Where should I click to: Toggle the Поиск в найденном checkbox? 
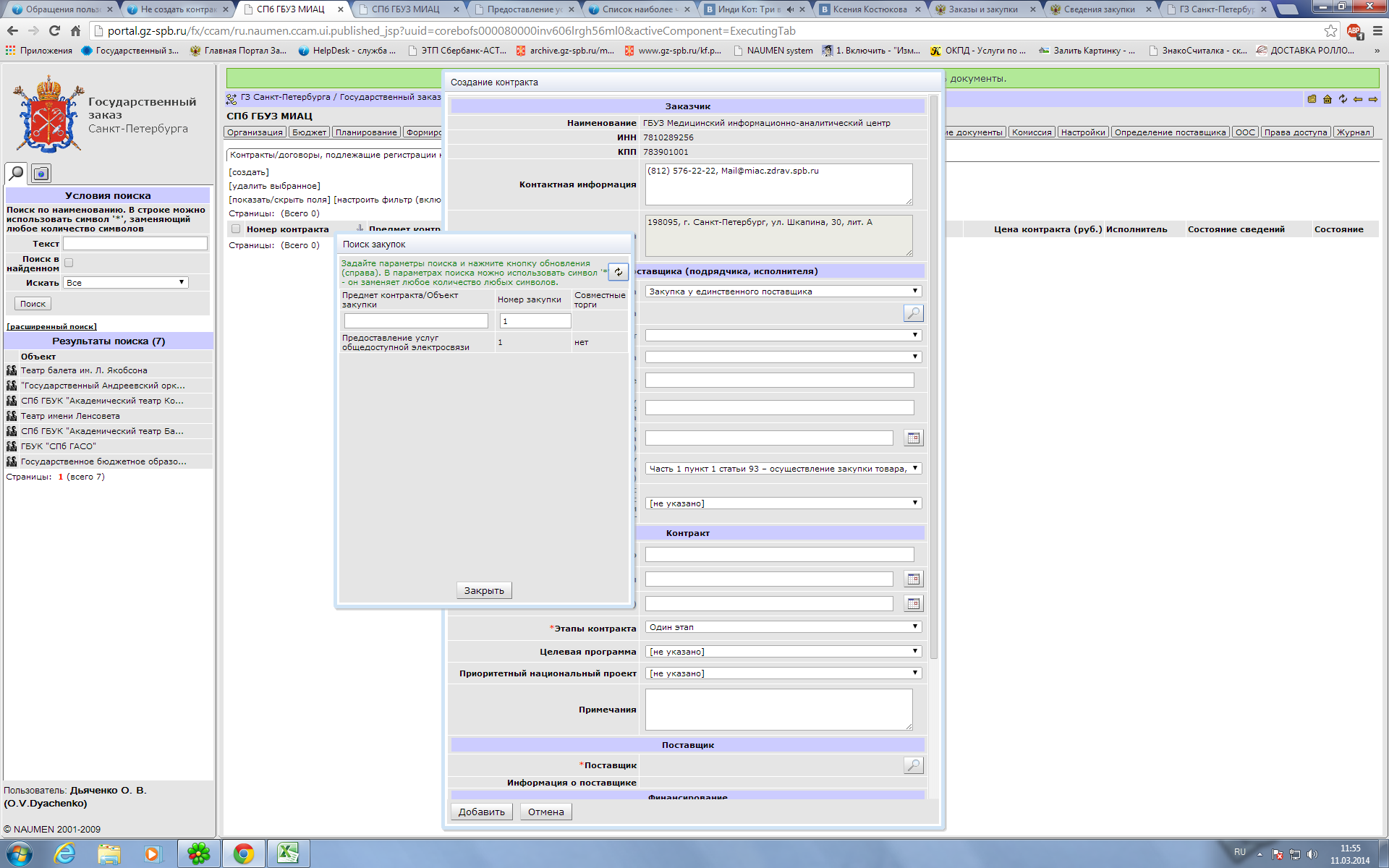point(69,263)
